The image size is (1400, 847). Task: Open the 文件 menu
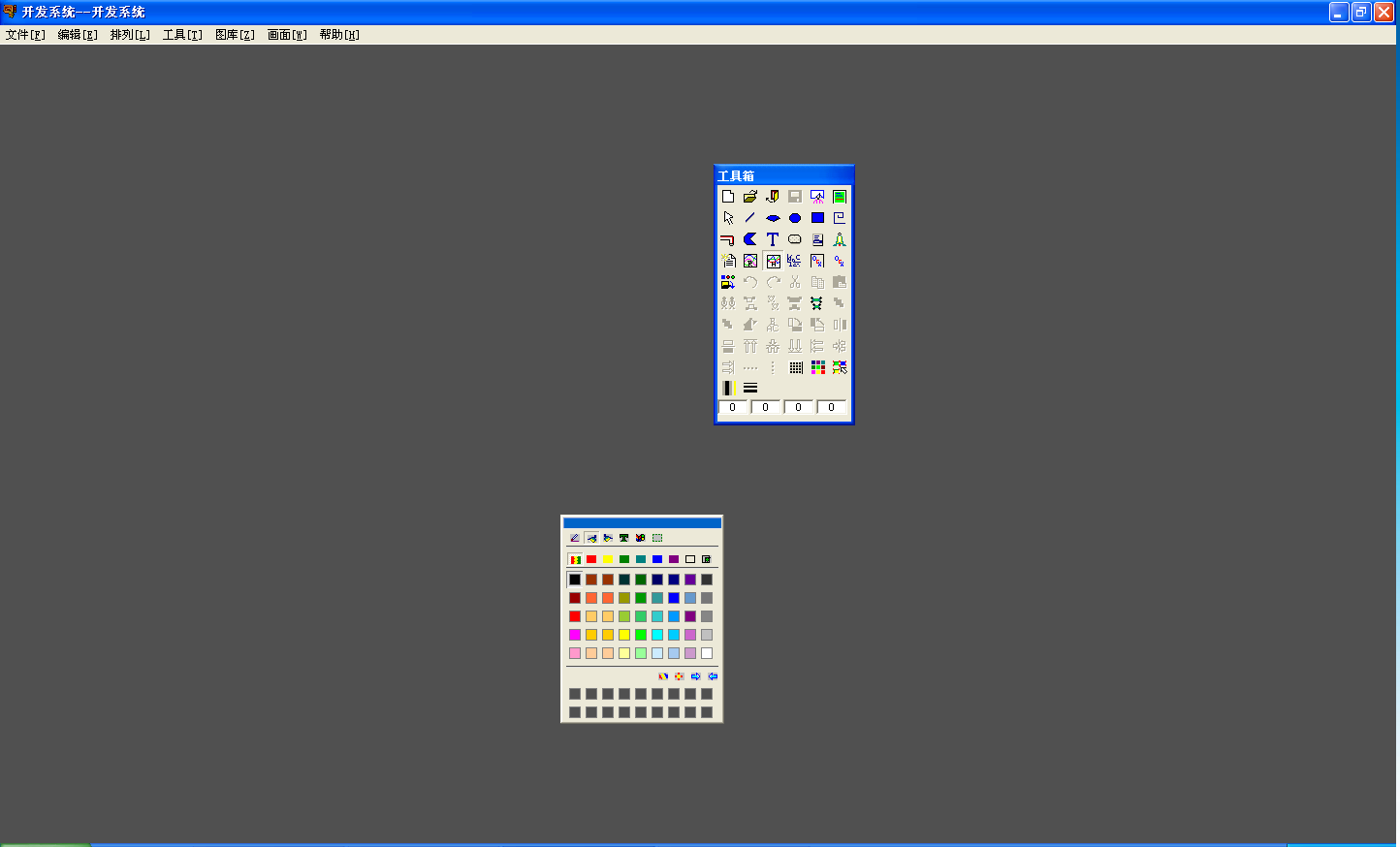[25, 35]
